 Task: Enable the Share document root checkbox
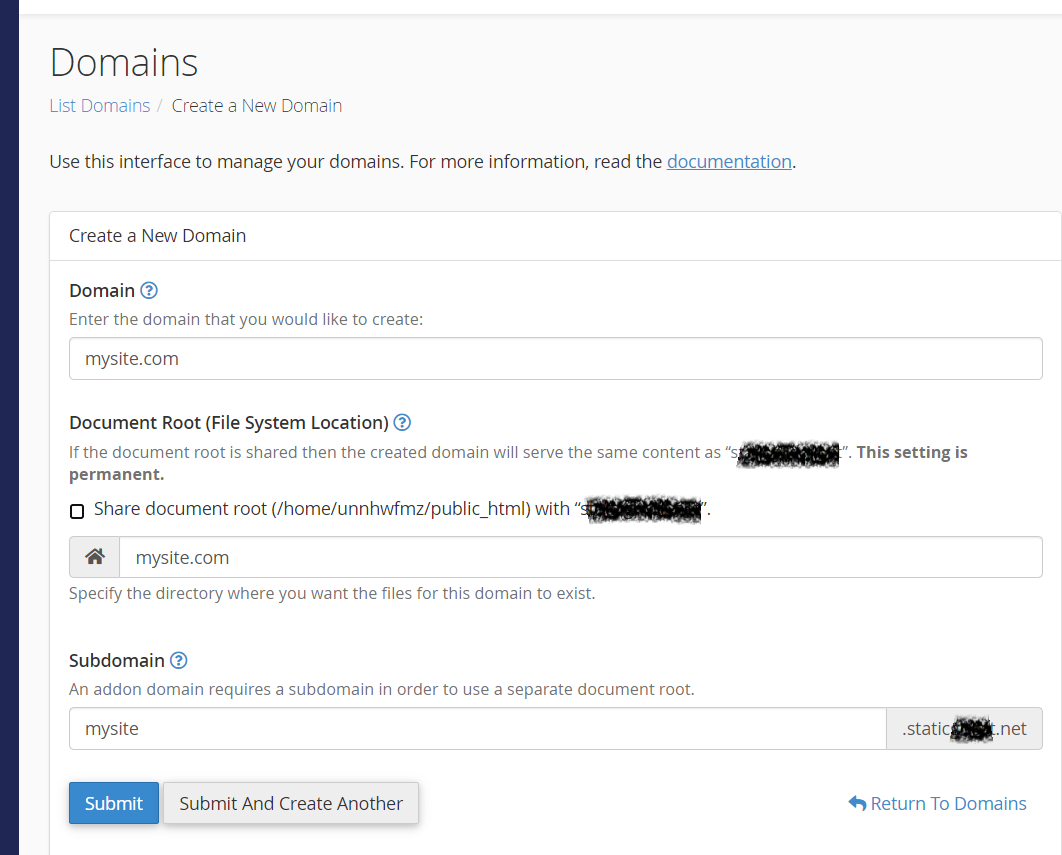(x=77, y=511)
